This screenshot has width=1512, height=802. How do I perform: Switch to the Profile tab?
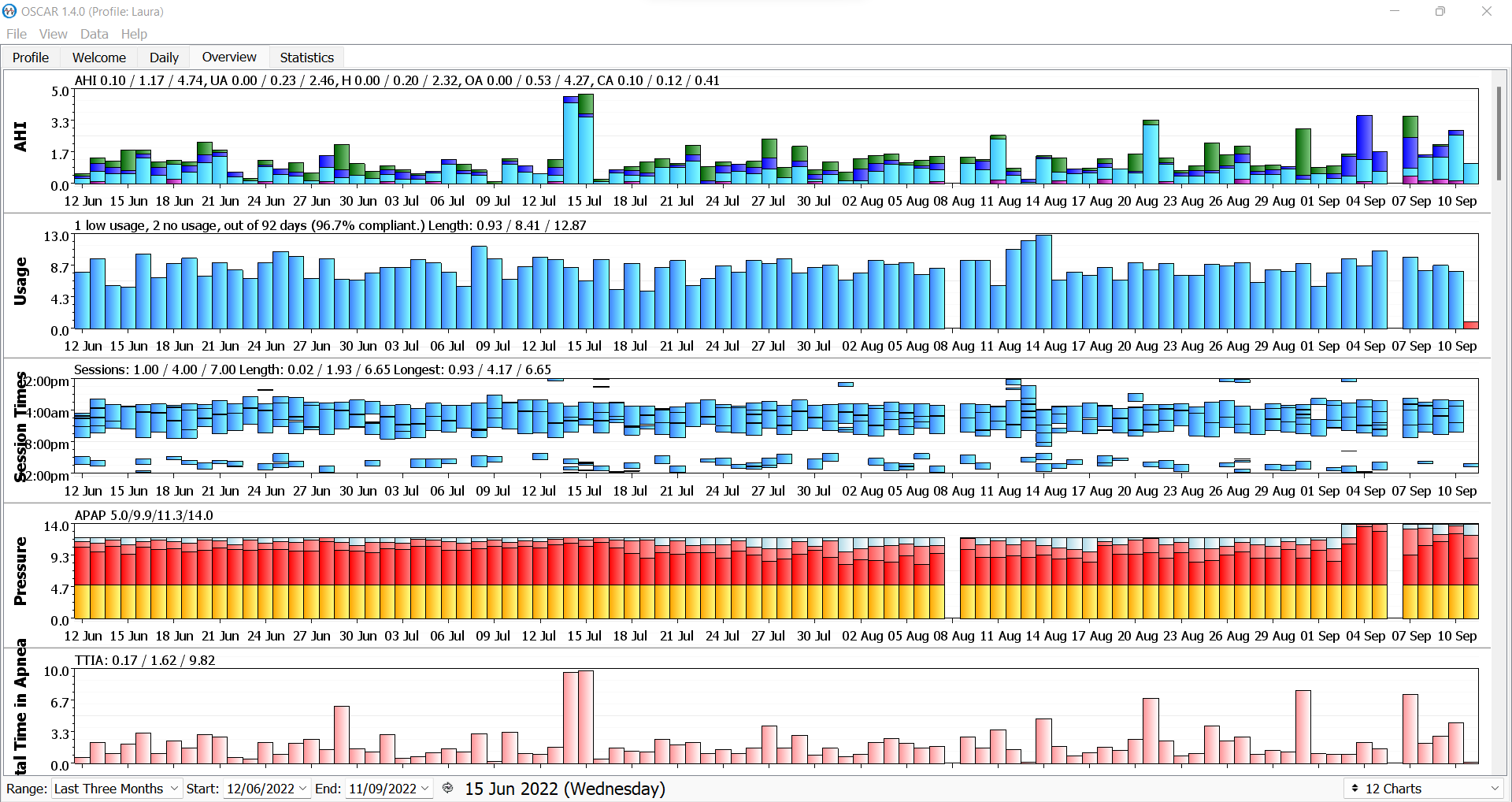(x=31, y=58)
